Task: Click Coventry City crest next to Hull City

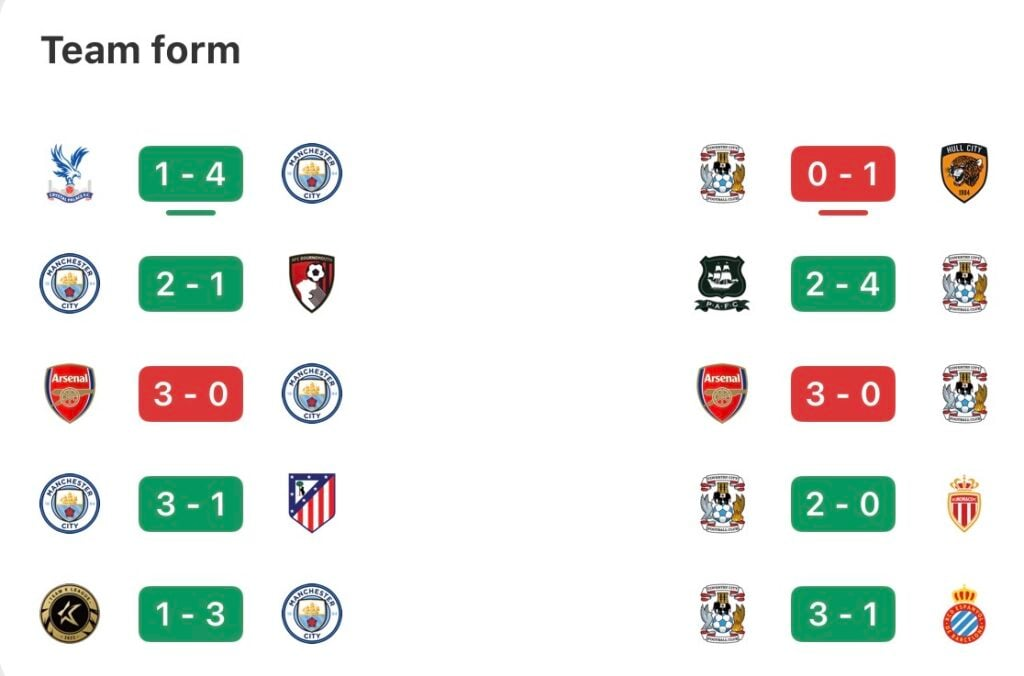Action: pyautogui.click(x=722, y=173)
